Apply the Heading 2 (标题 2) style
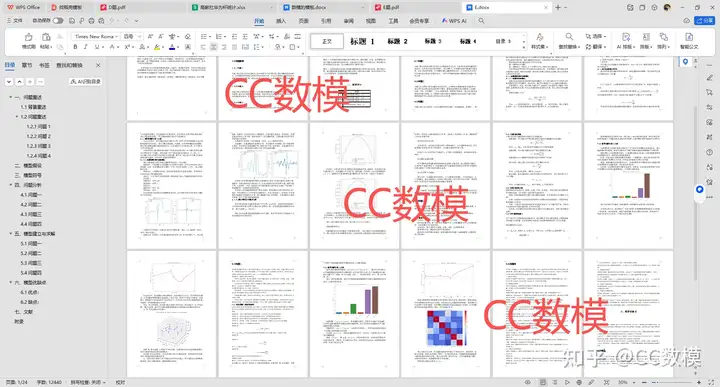Image resolution: width=720 pixels, height=387 pixels. pyautogui.click(x=397, y=41)
